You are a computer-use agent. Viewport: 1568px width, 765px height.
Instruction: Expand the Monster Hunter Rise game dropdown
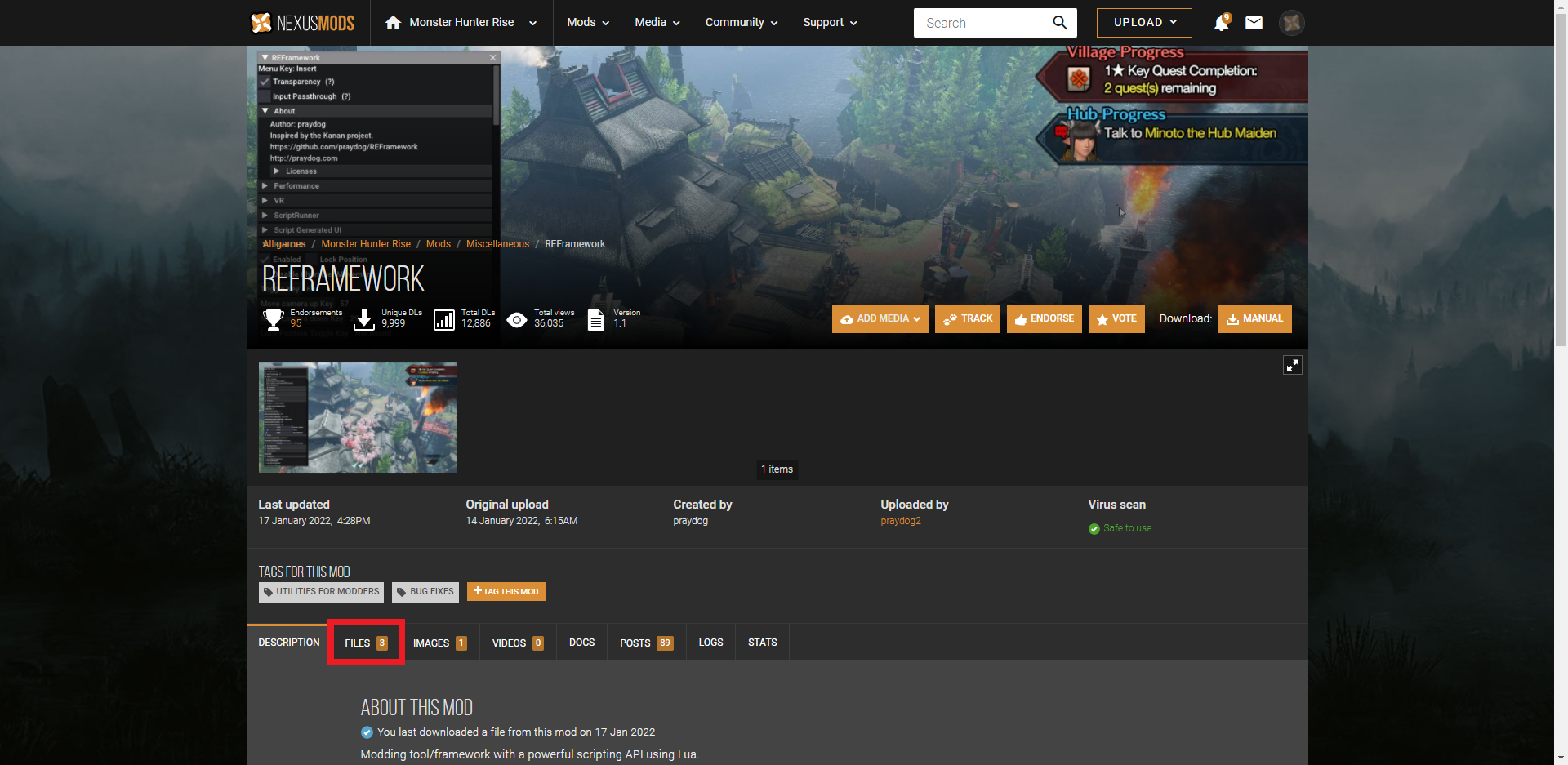[532, 23]
